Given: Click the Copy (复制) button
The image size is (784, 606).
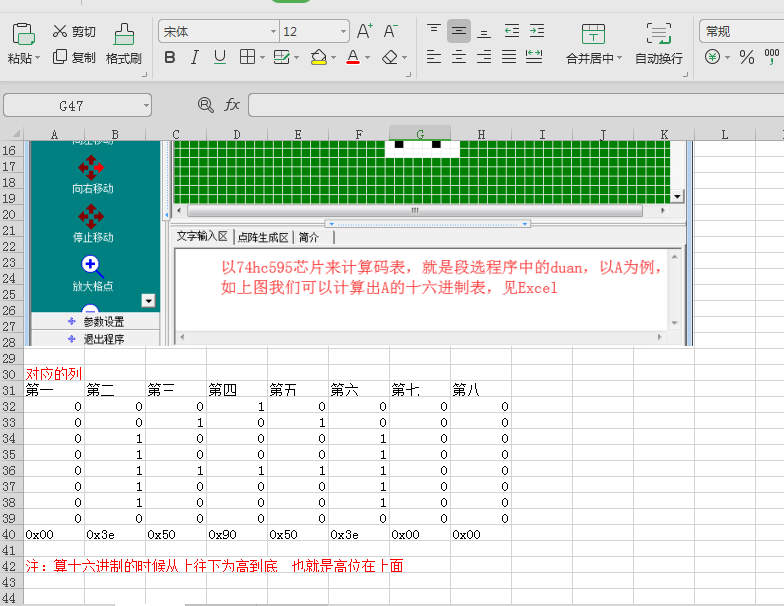Looking at the screenshot, I should 74,58.
